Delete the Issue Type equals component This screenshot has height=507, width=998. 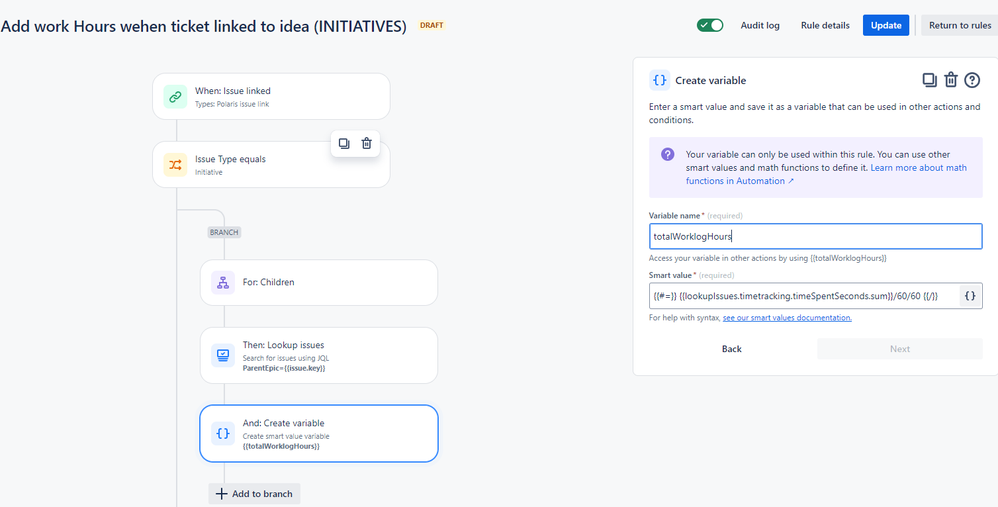click(367, 143)
